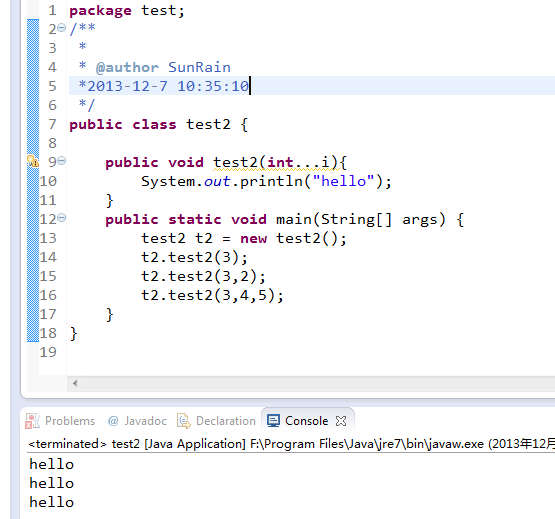Collapse the Javadoc comment fold at line 2
555x519 pixels.
click(62, 28)
